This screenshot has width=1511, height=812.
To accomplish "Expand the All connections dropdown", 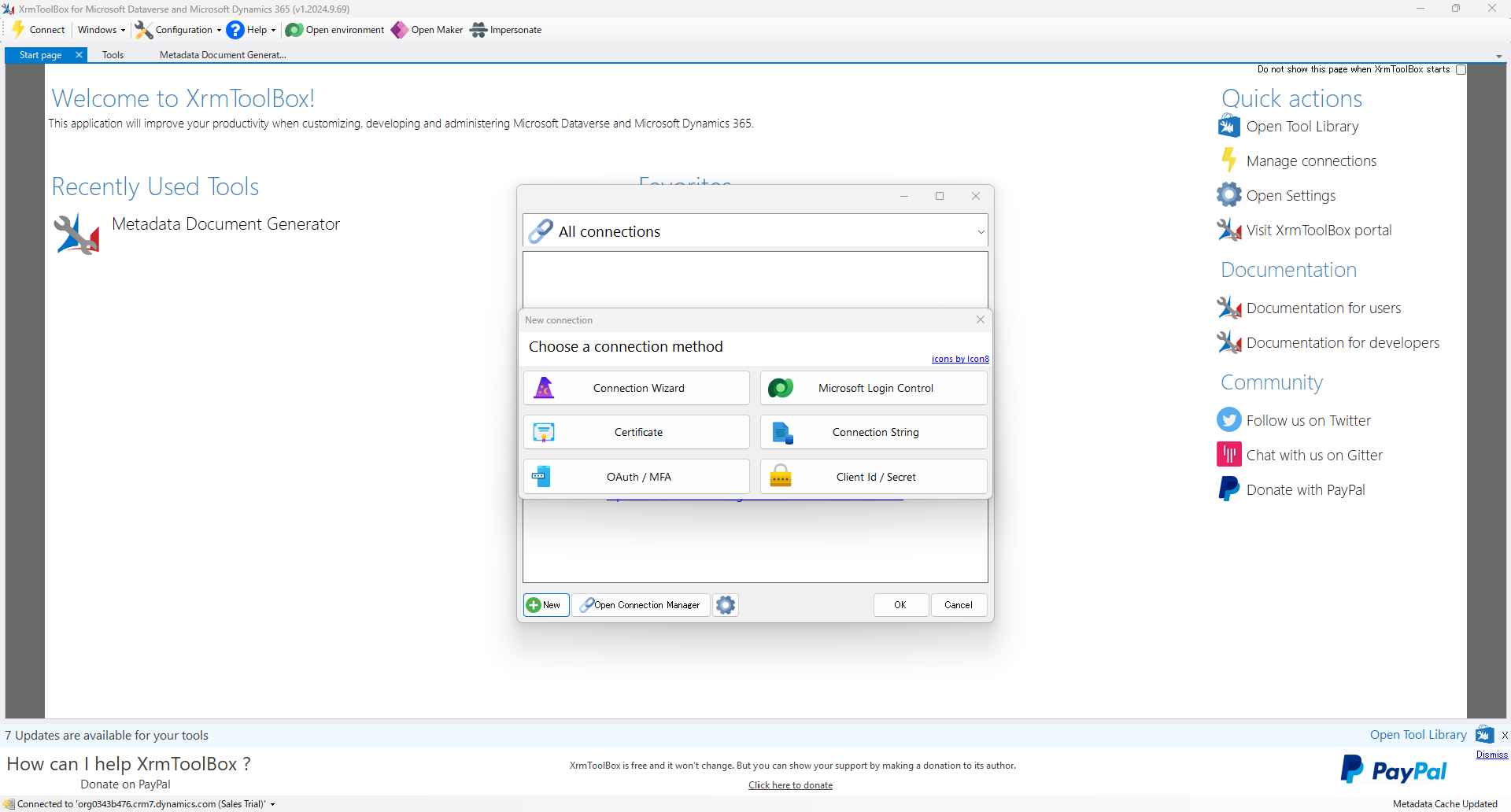I will coord(981,231).
